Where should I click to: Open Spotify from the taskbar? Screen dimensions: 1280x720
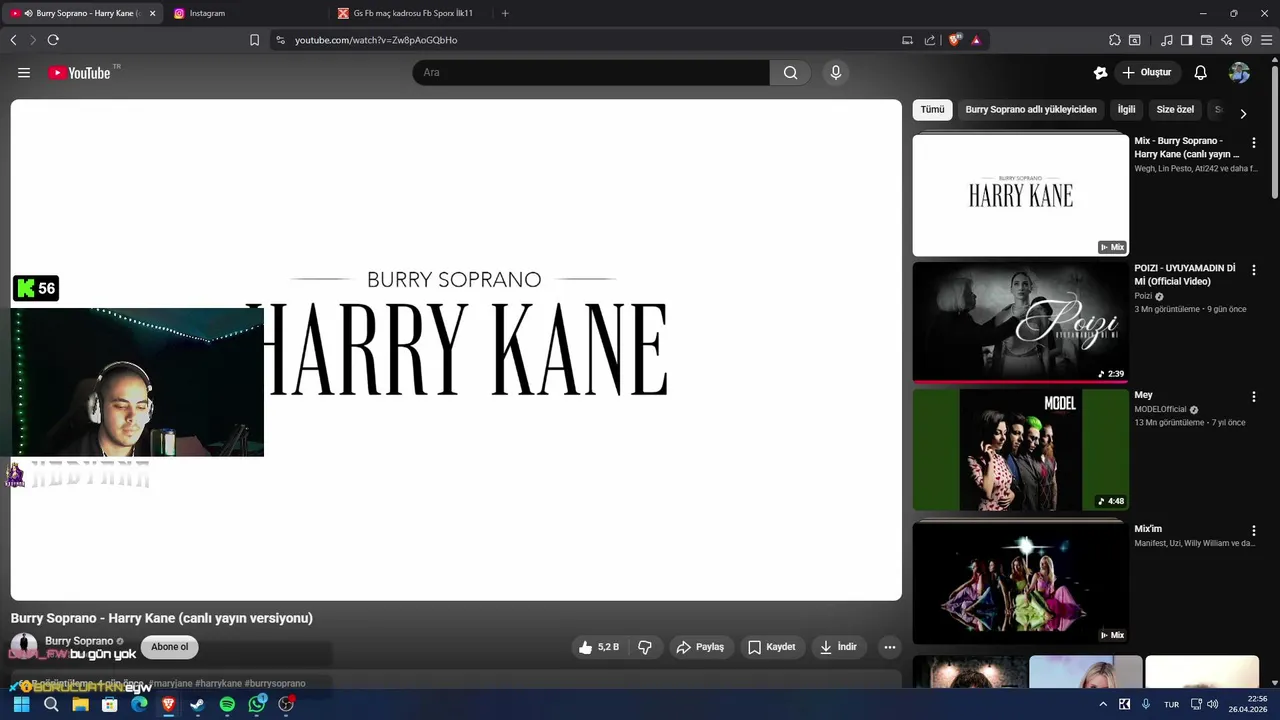227,704
